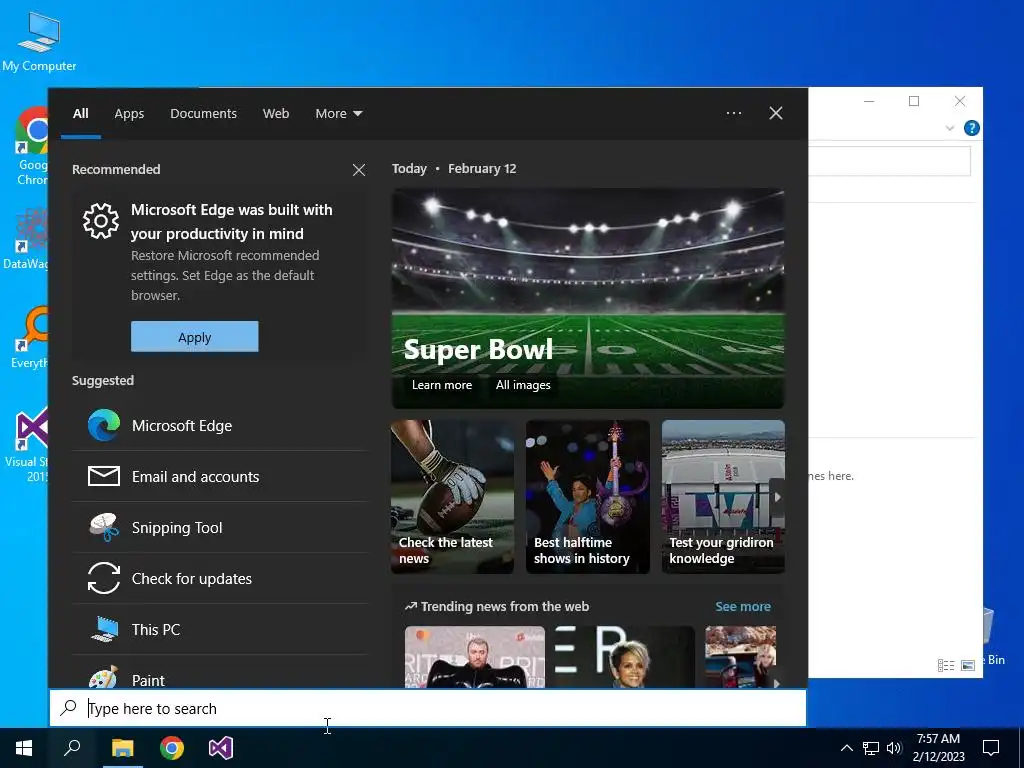Click the taskbar clock and date
Screen dimensions: 1024x768
(938, 748)
